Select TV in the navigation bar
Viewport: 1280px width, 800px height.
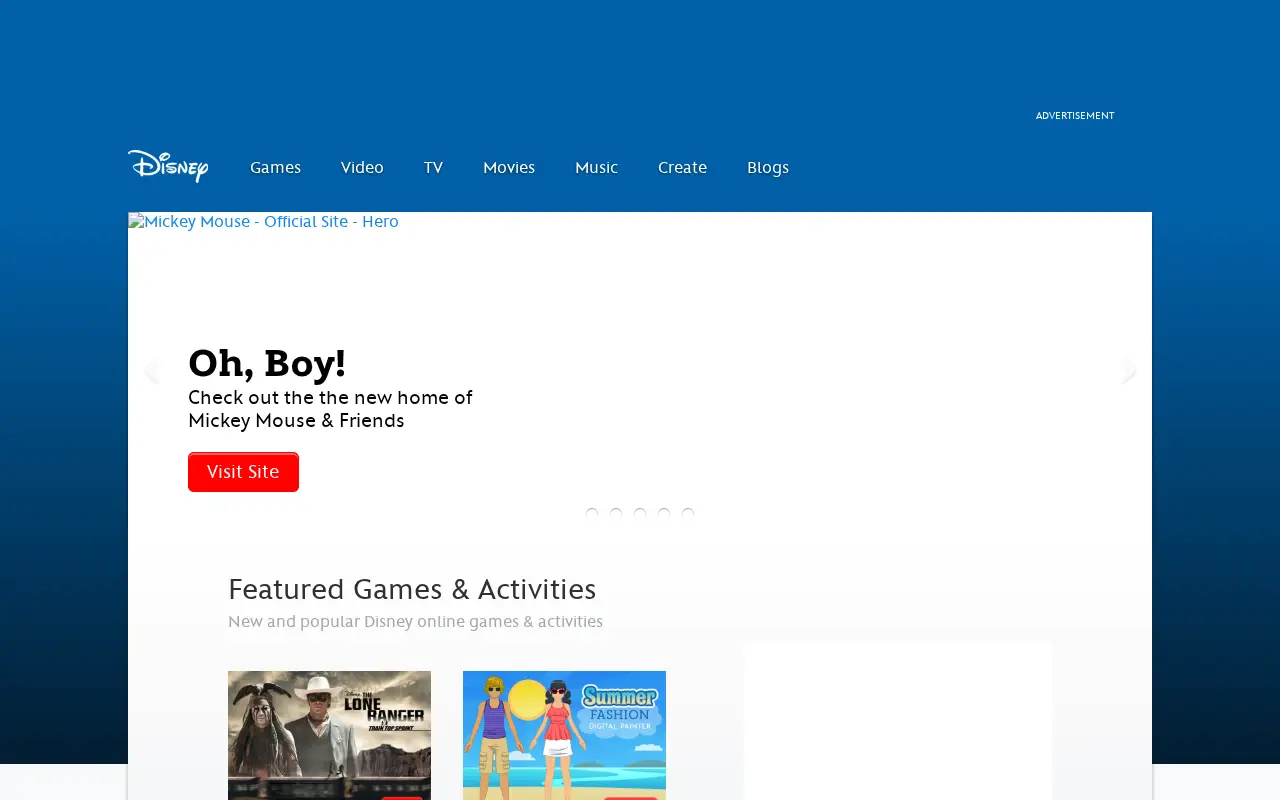point(433,168)
